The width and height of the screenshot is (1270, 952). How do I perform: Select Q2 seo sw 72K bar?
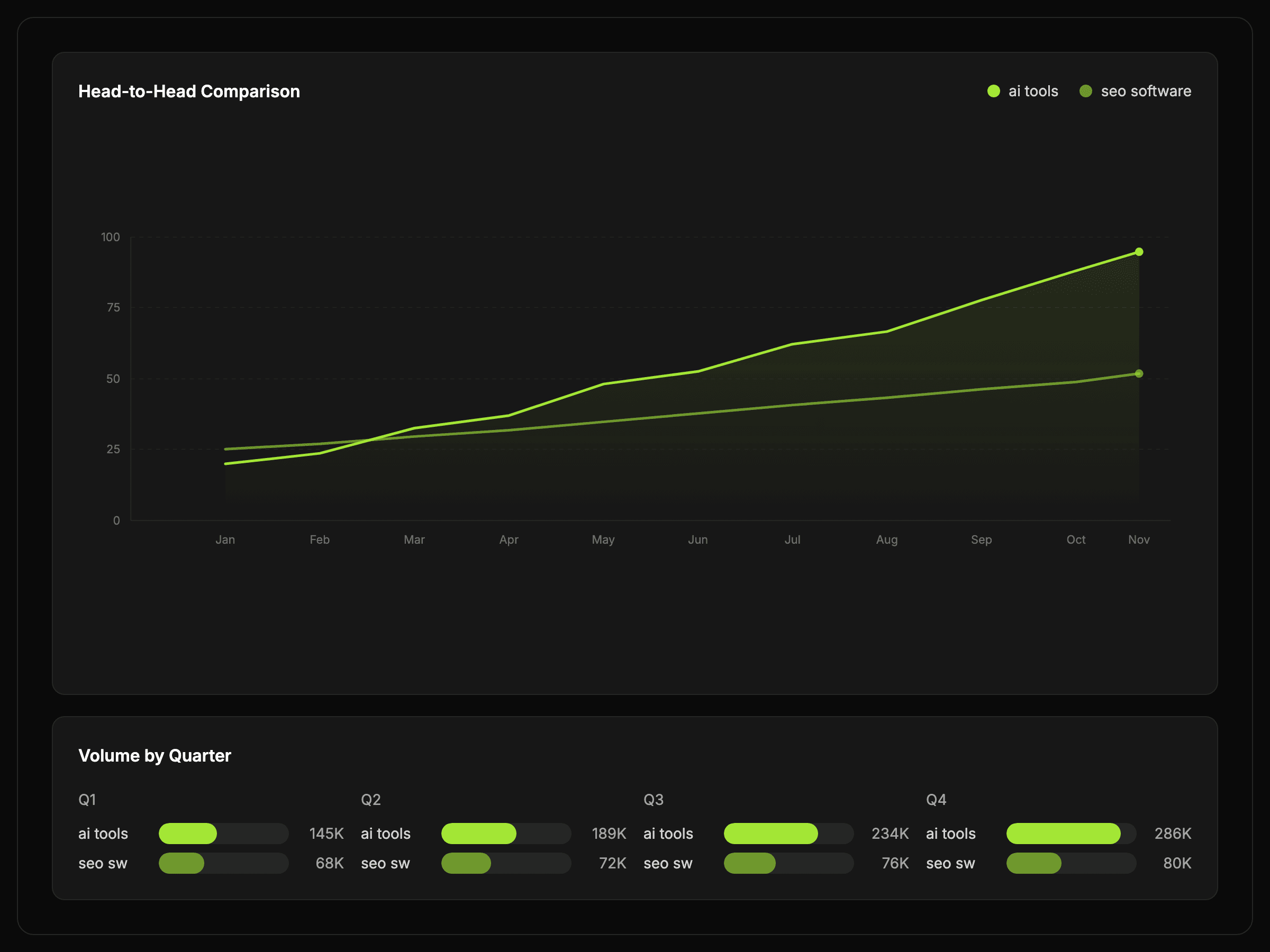[x=466, y=863]
